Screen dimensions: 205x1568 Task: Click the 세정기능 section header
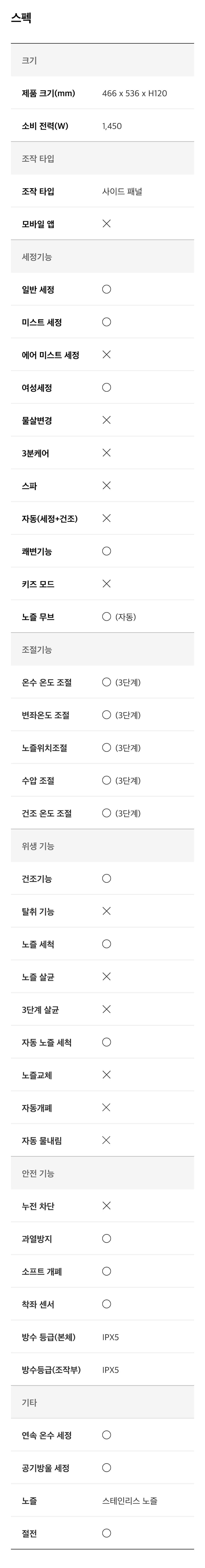(102, 257)
